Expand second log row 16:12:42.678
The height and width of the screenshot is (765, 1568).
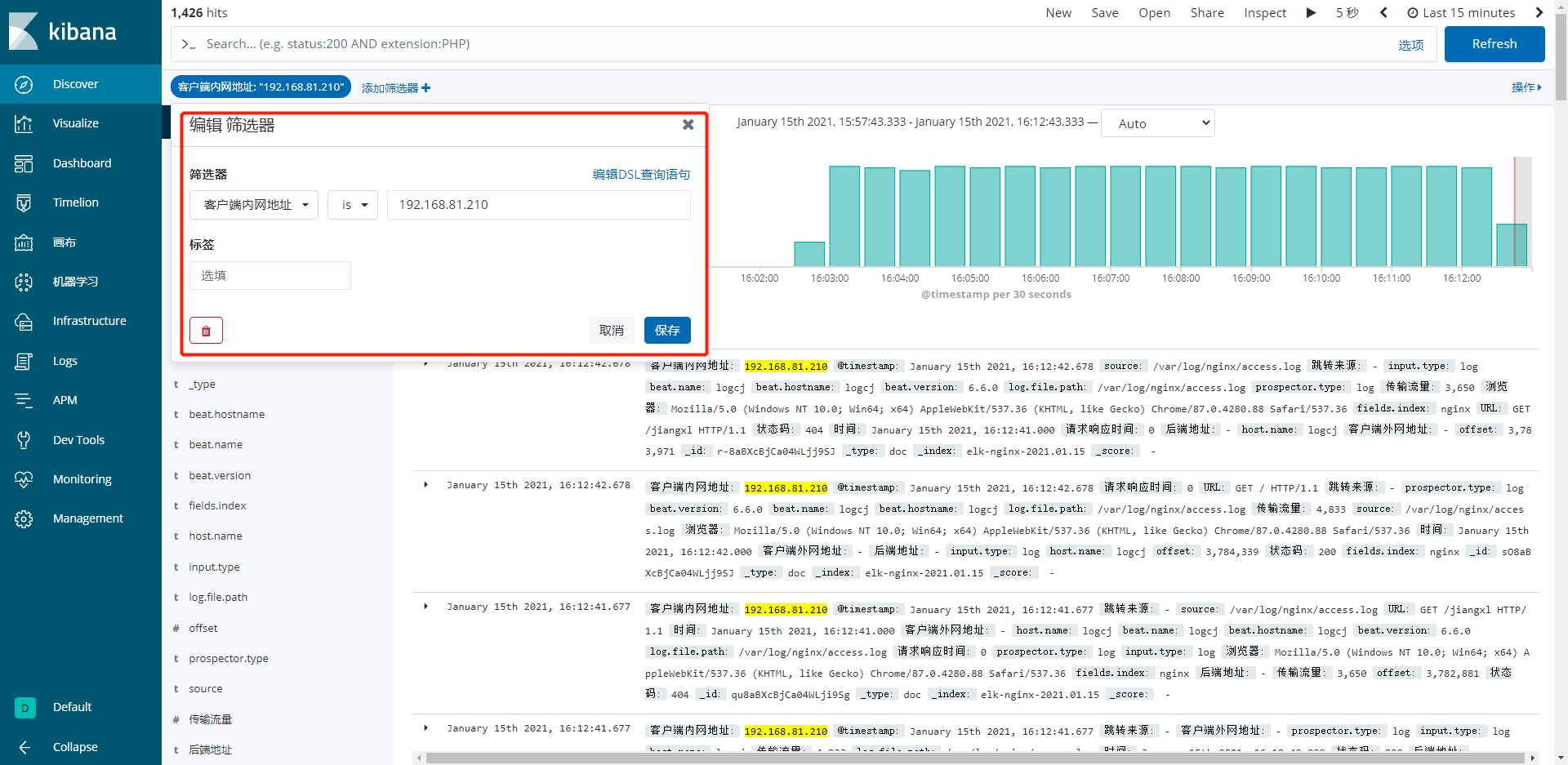pos(425,485)
